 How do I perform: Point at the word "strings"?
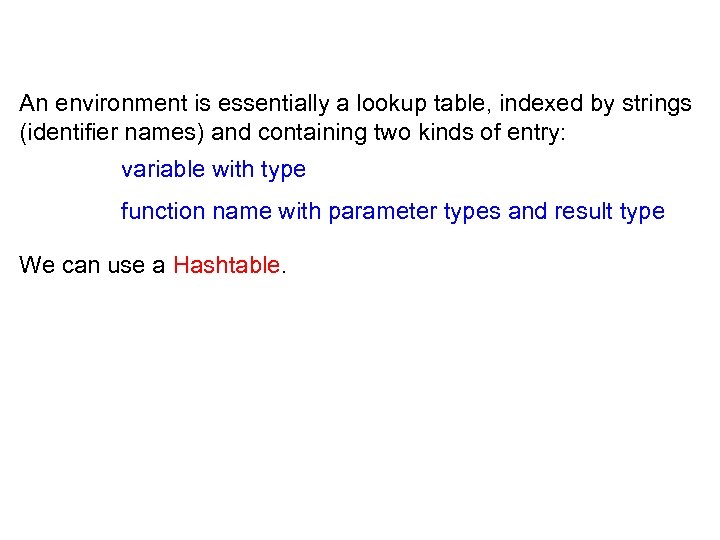coord(651,103)
